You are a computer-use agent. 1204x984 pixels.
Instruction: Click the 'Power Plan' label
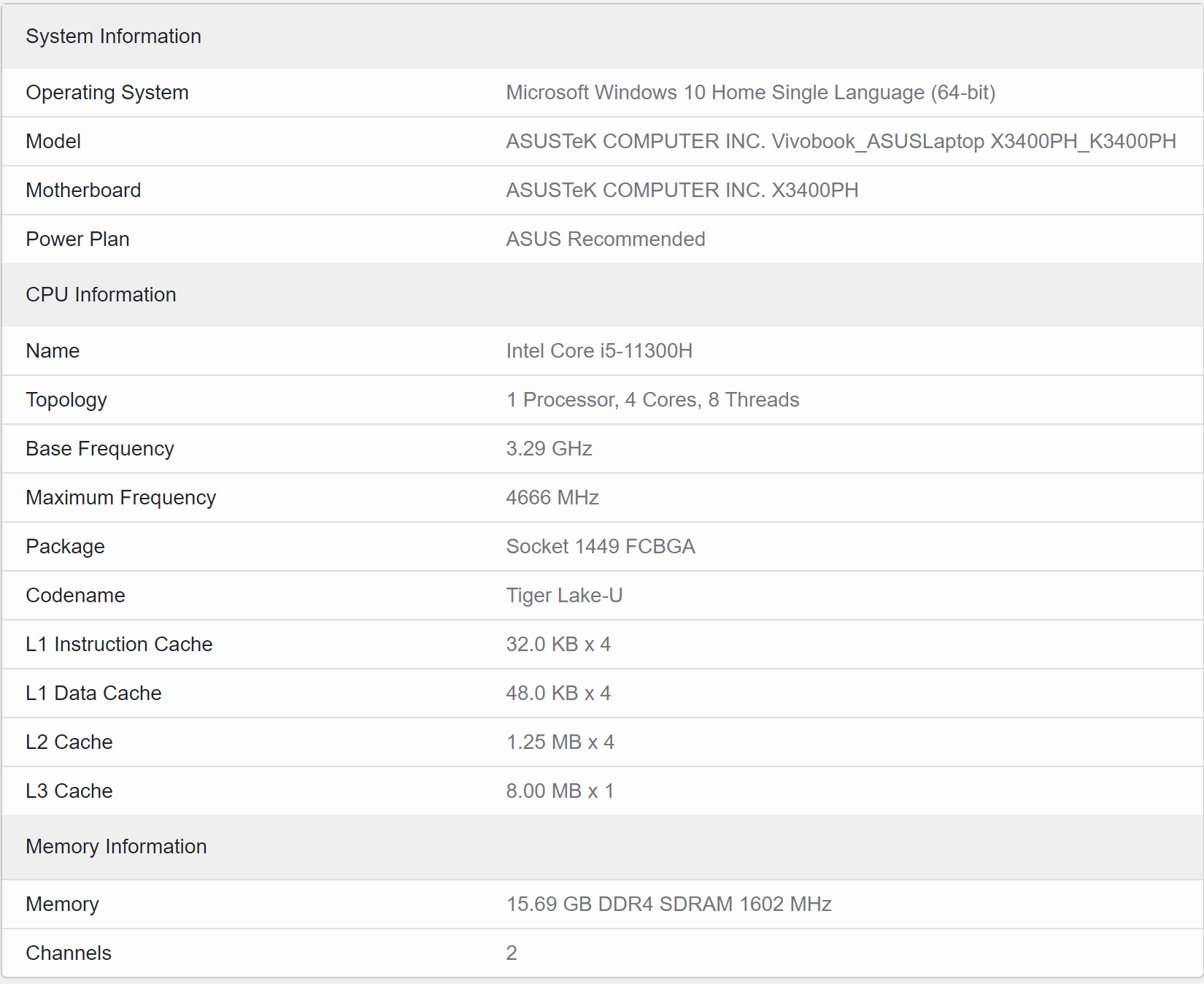coord(77,239)
